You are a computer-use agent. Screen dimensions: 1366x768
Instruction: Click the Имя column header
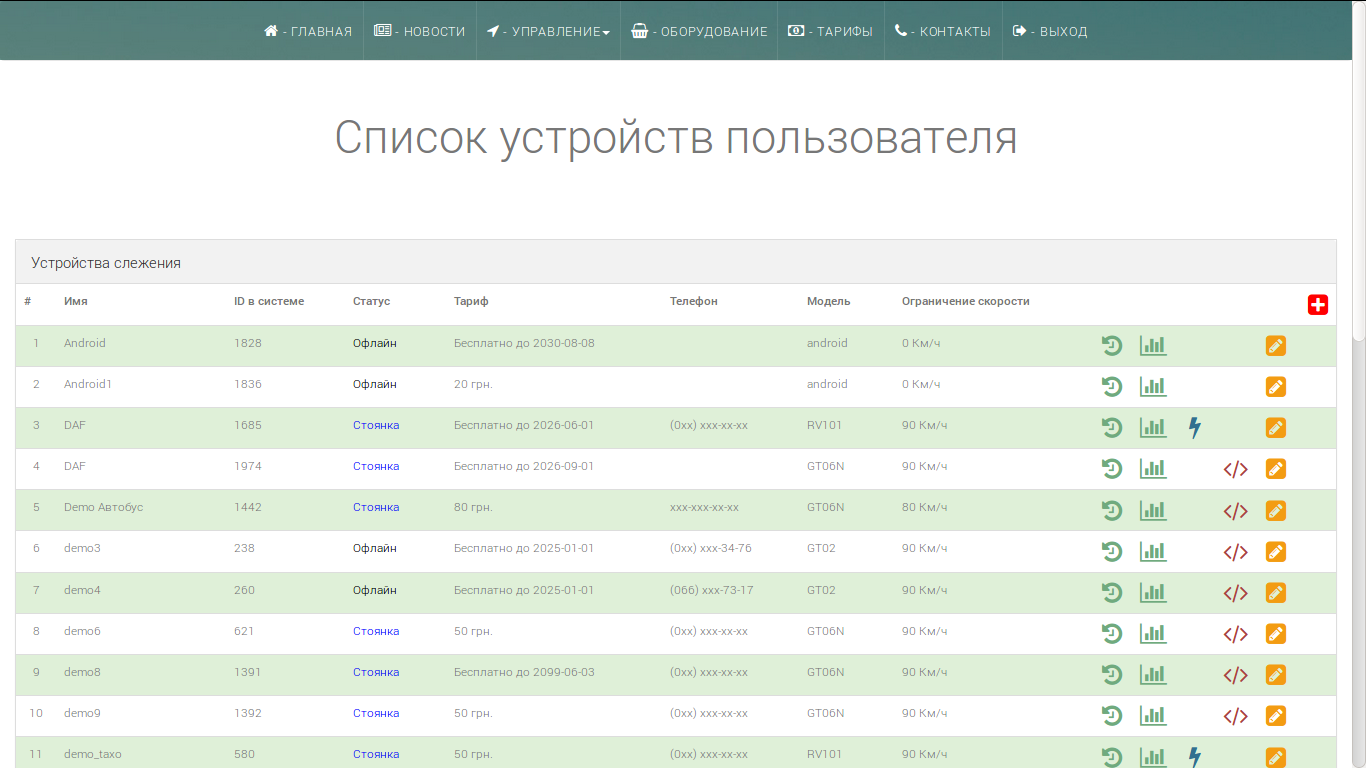tap(75, 301)
